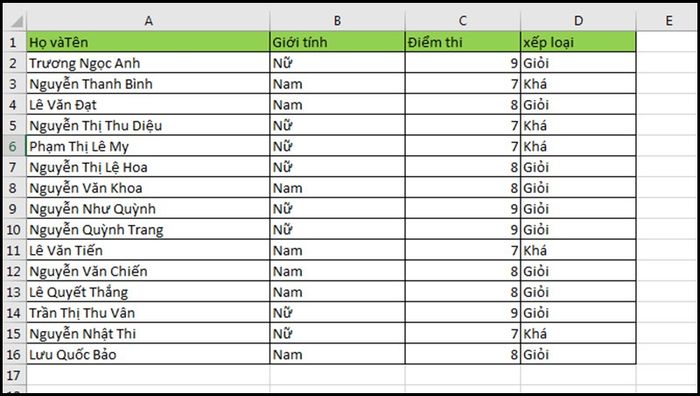Screen dimensions: 700x396
Task: Select column B header
Action: pos(337,21)
